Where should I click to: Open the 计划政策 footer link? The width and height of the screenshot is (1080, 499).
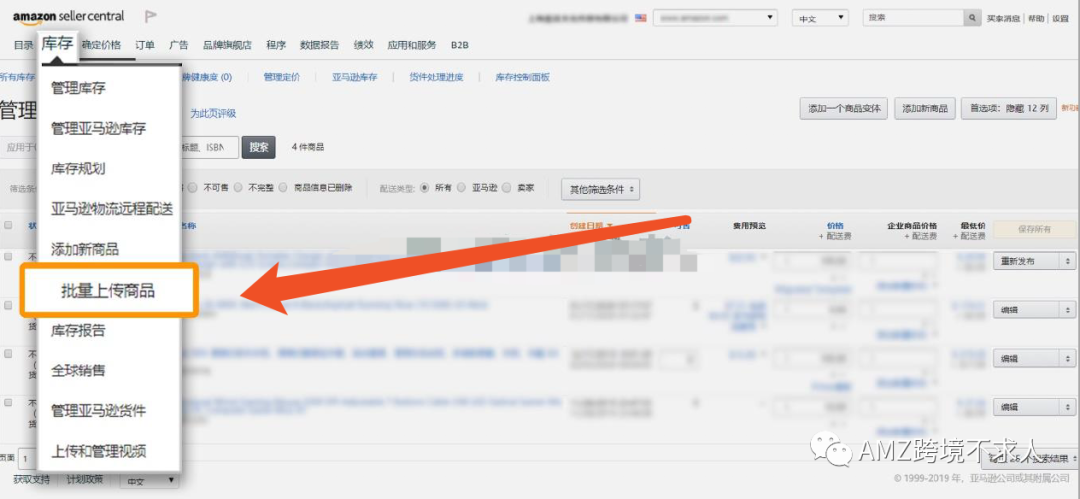[85, 480]
